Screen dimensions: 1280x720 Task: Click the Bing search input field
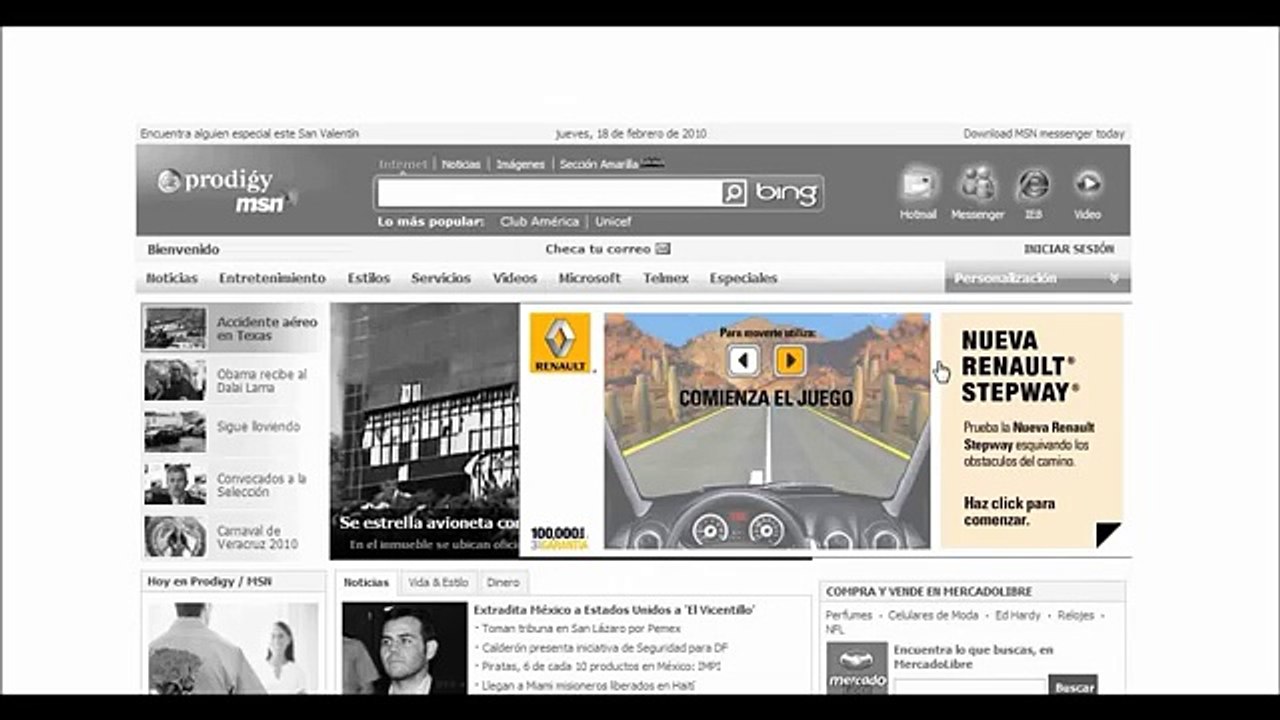tap(549, 193)
